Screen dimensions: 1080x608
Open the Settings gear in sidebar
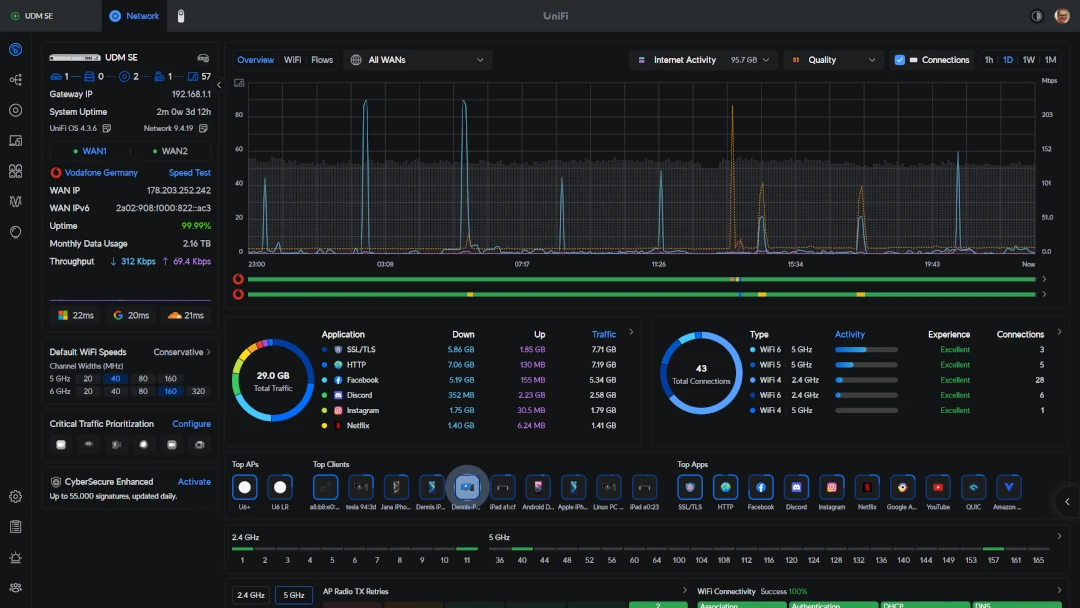(15, 497)
